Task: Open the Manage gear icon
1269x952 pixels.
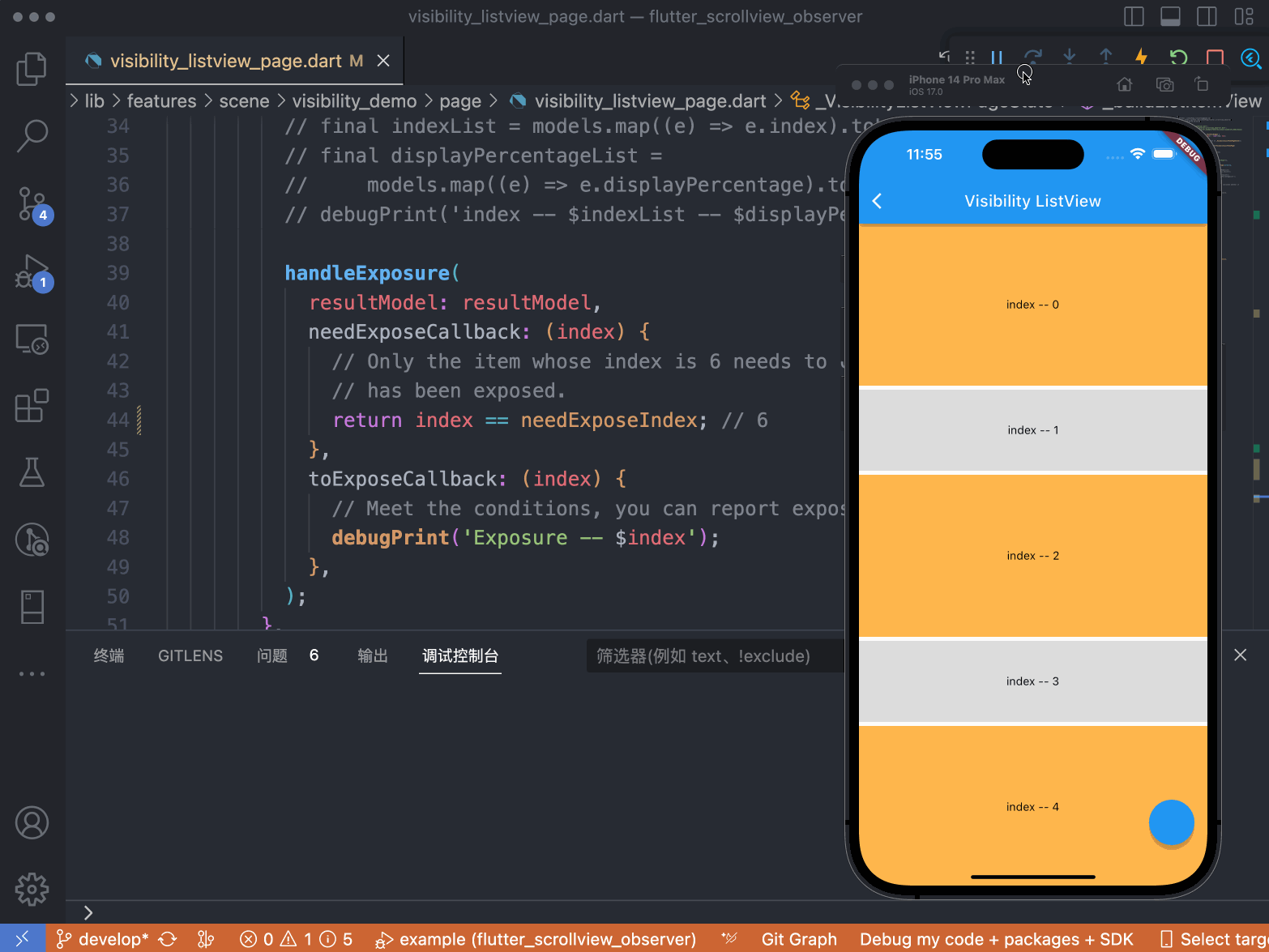Action: tap(32, 890)
